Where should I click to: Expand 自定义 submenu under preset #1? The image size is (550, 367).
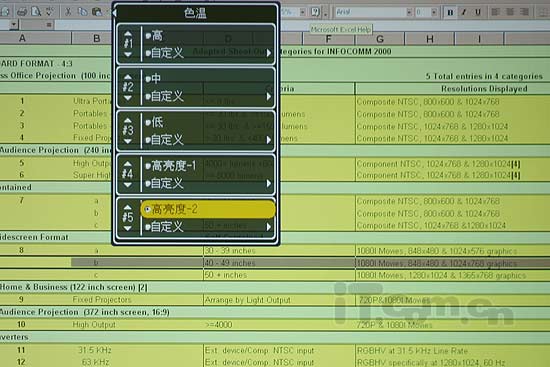[x=208, y=53]
